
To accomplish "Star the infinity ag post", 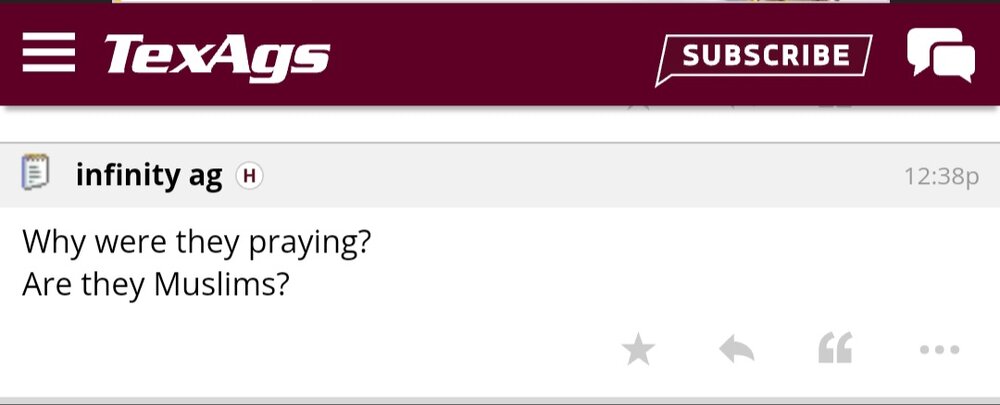I will click(638, 350).
